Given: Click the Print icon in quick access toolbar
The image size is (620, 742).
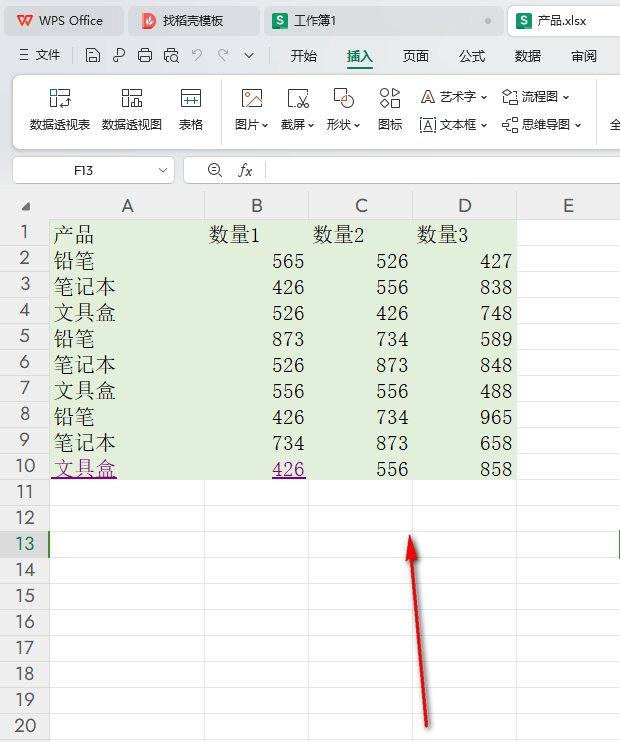Looking at the screenshot, I should click(x=145, y=56).
